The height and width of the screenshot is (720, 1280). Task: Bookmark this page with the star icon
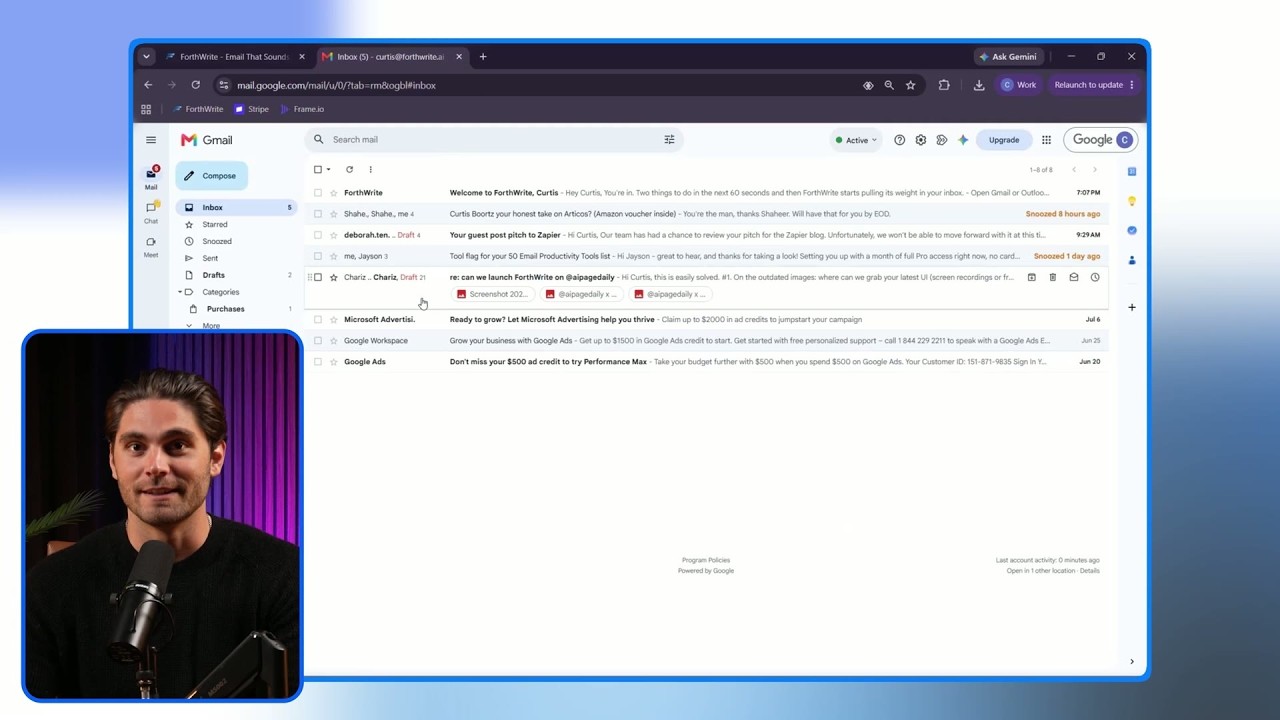pyautogui.click(x=910, y=85)
